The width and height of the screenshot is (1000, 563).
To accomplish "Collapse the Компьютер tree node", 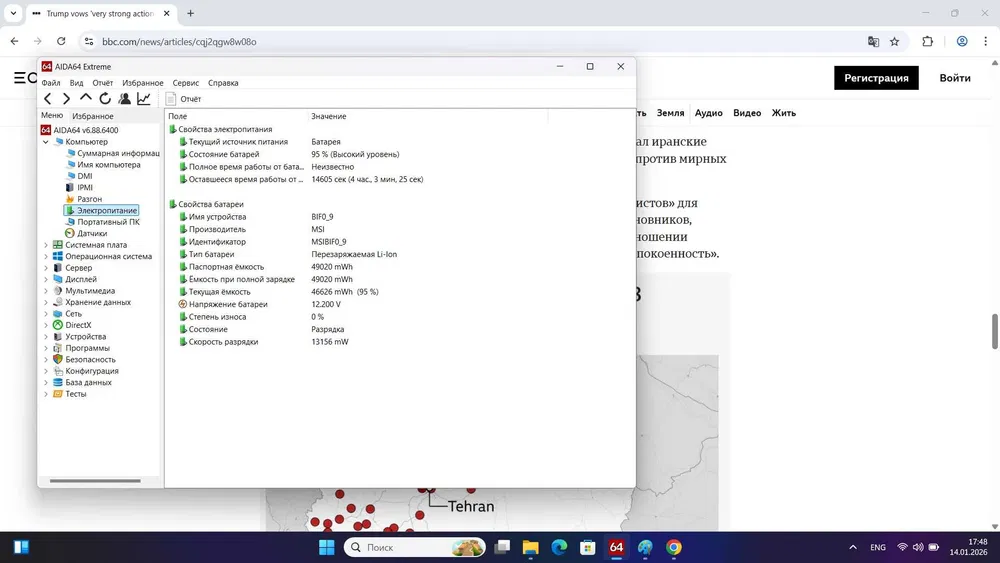I will click(x=46, y=142).
